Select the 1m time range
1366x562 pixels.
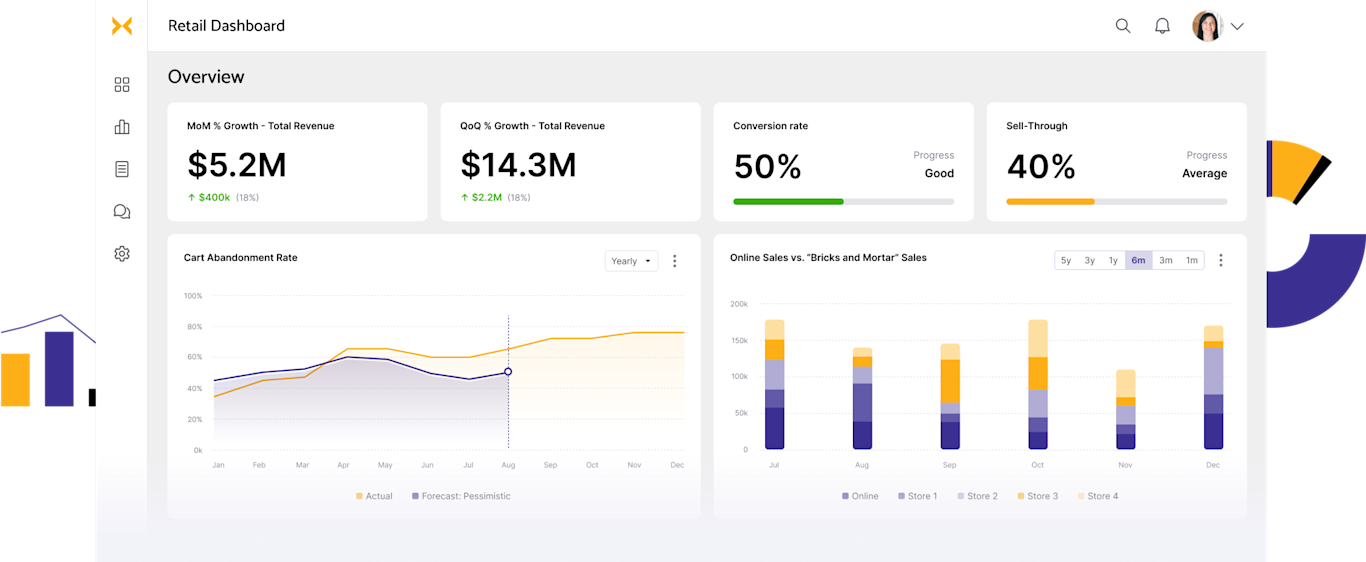click(x=1192, y=260)
